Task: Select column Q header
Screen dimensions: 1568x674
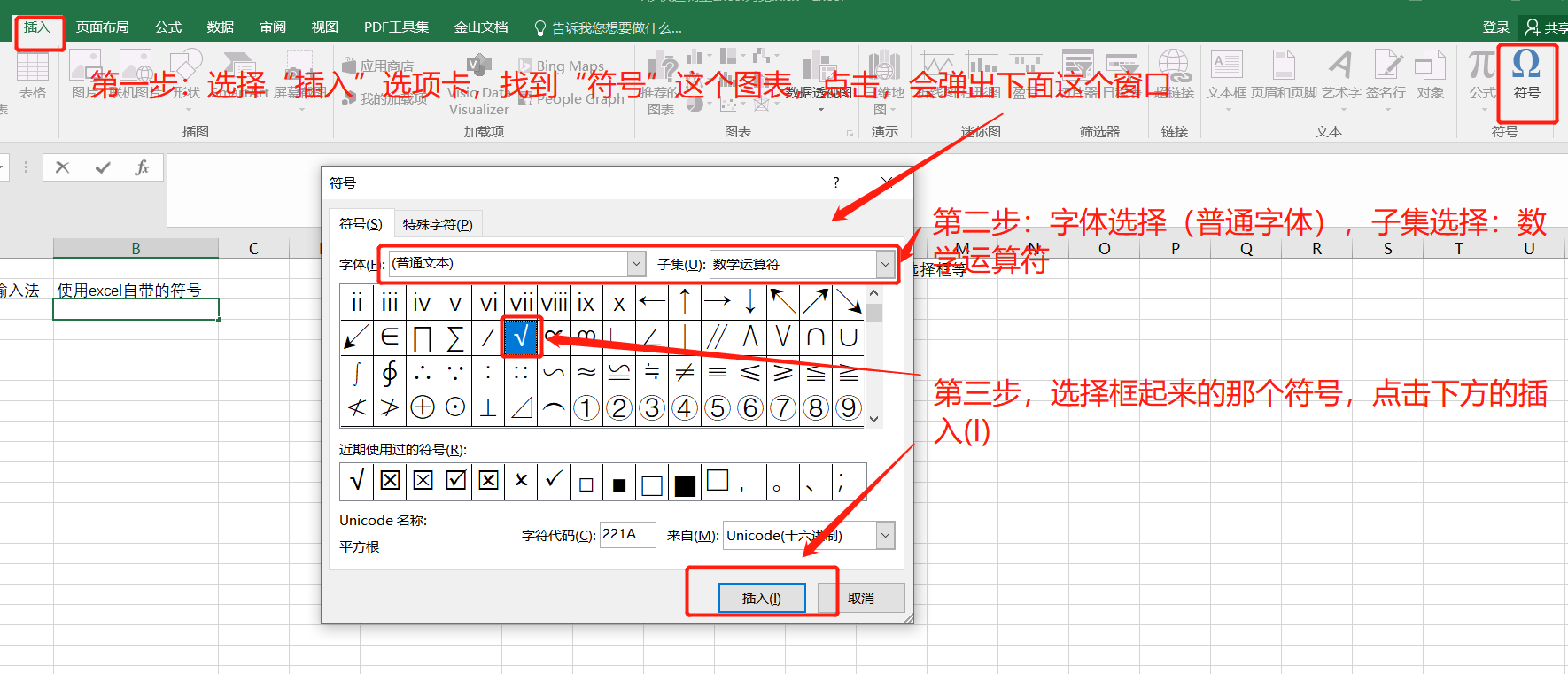Action: click(1246, 249)
